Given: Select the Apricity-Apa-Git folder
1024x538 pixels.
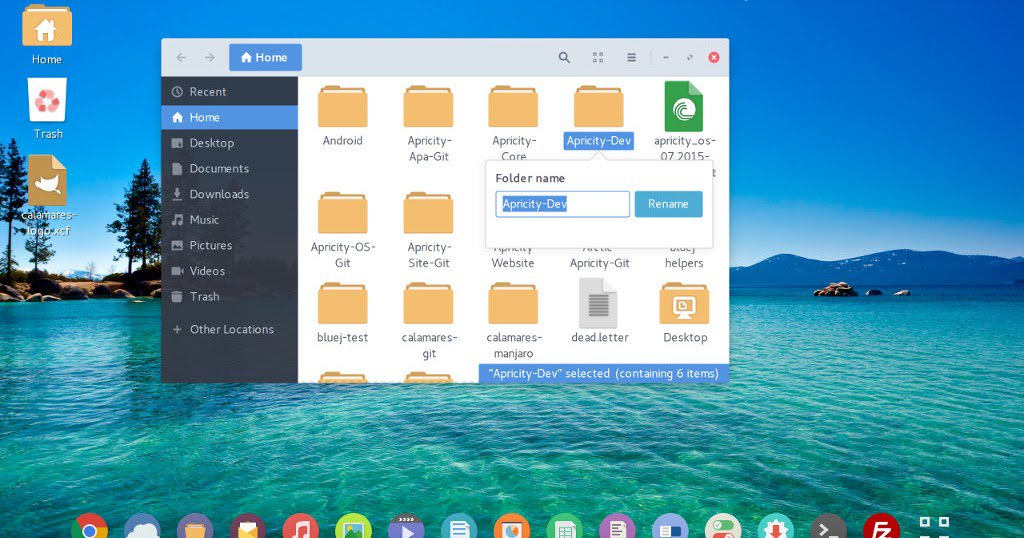Looking at the screenshot, I should (428, 107).
